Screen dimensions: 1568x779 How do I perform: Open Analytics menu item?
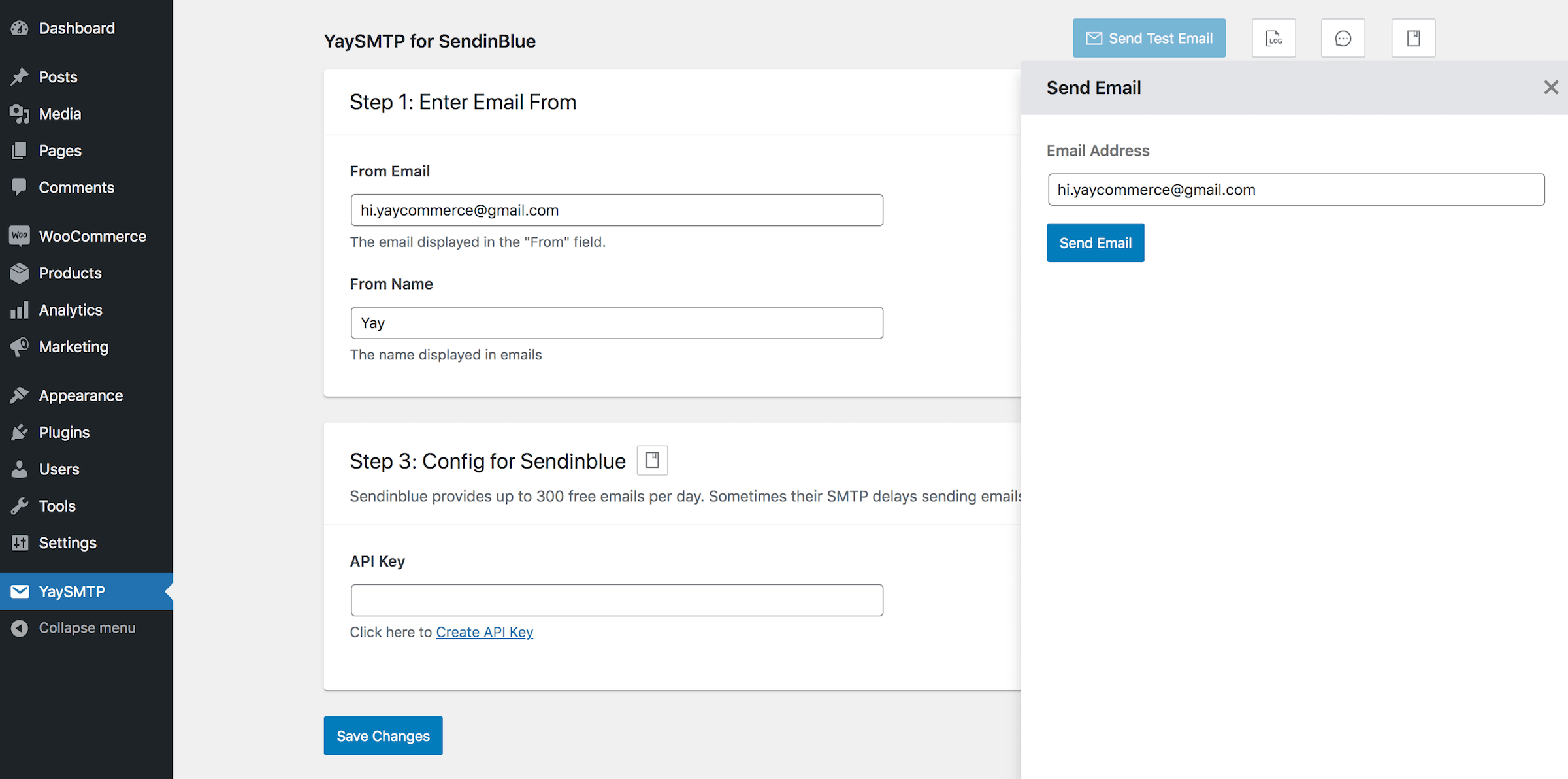click(86, 310)
